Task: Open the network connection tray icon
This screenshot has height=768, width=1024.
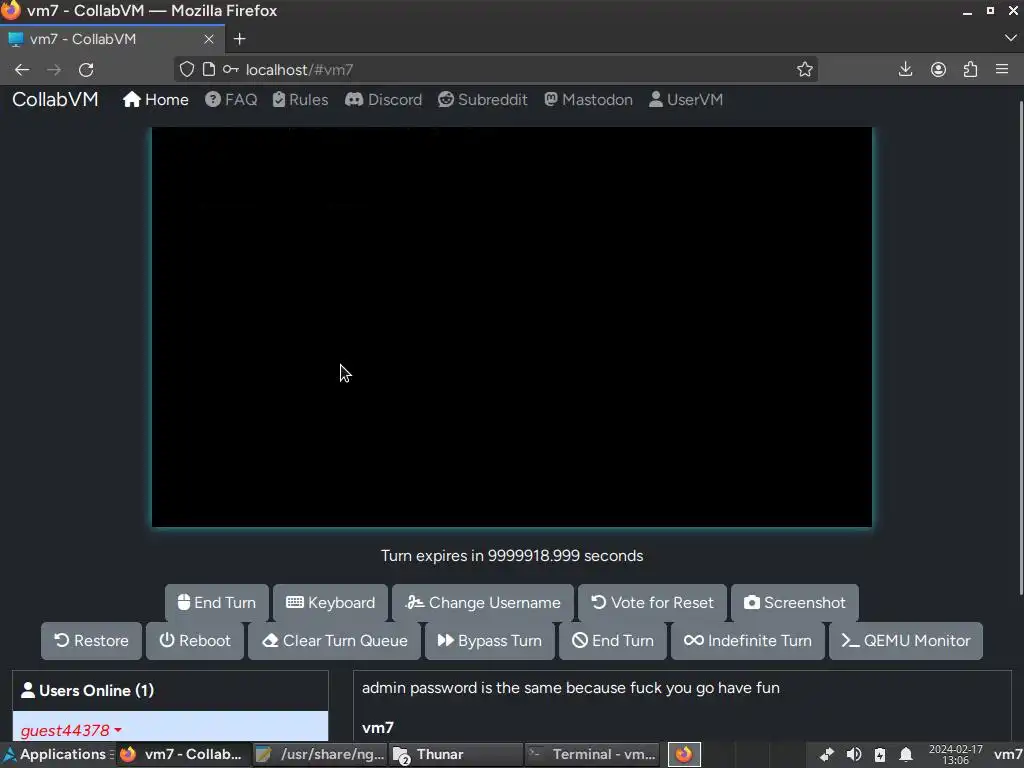Action: [827, 755]
